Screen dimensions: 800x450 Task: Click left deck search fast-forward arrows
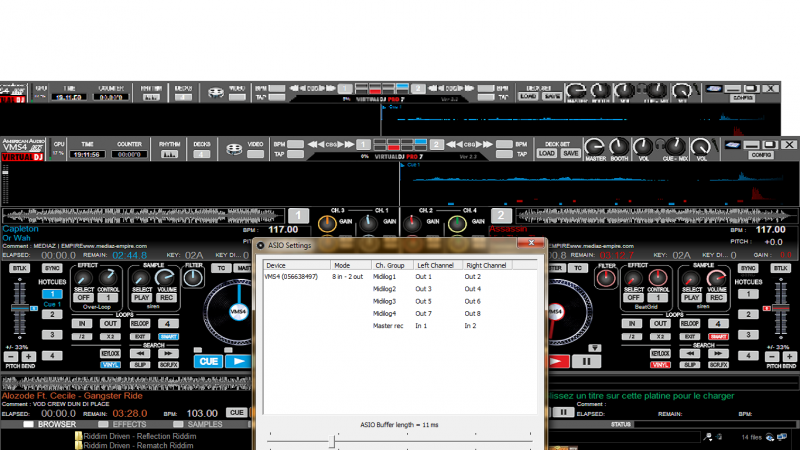pos(168,354)
